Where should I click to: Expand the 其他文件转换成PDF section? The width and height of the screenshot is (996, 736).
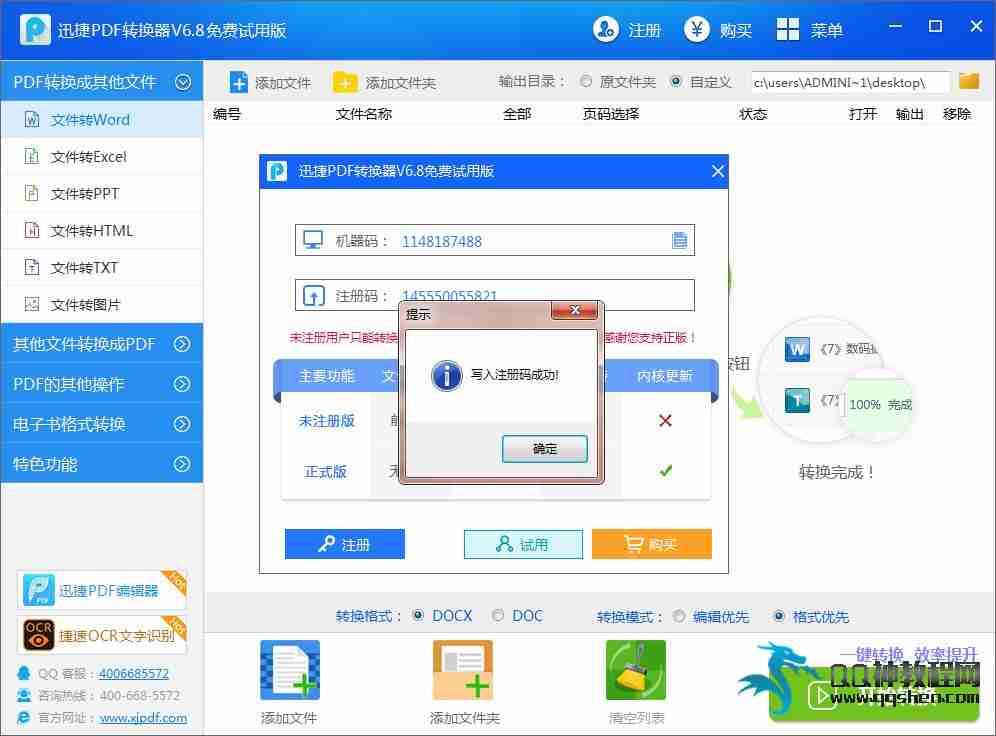[102, 344]
